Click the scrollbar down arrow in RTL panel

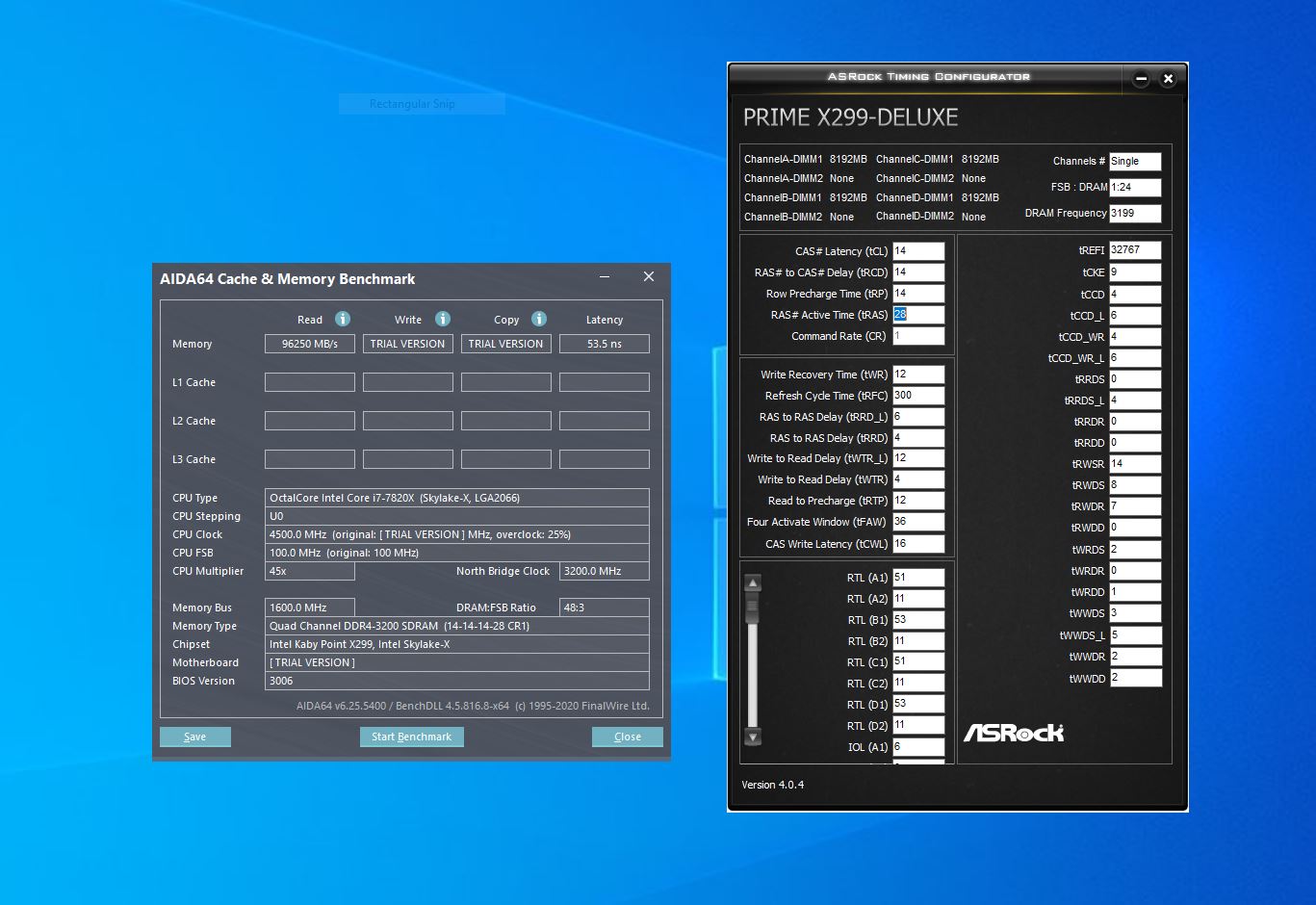point(752,737)
